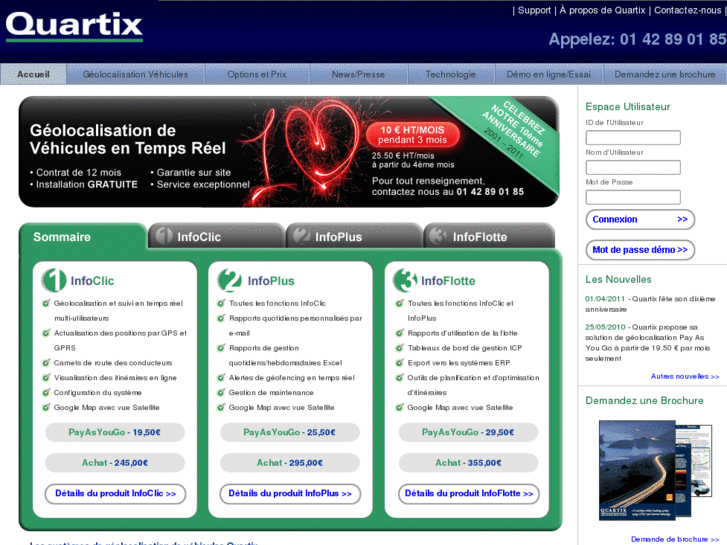The width and height of the screenshot is (727, 545).
Task: Click PayAsYouGo - 29,50€ price pill
Action: pos(468,432)
